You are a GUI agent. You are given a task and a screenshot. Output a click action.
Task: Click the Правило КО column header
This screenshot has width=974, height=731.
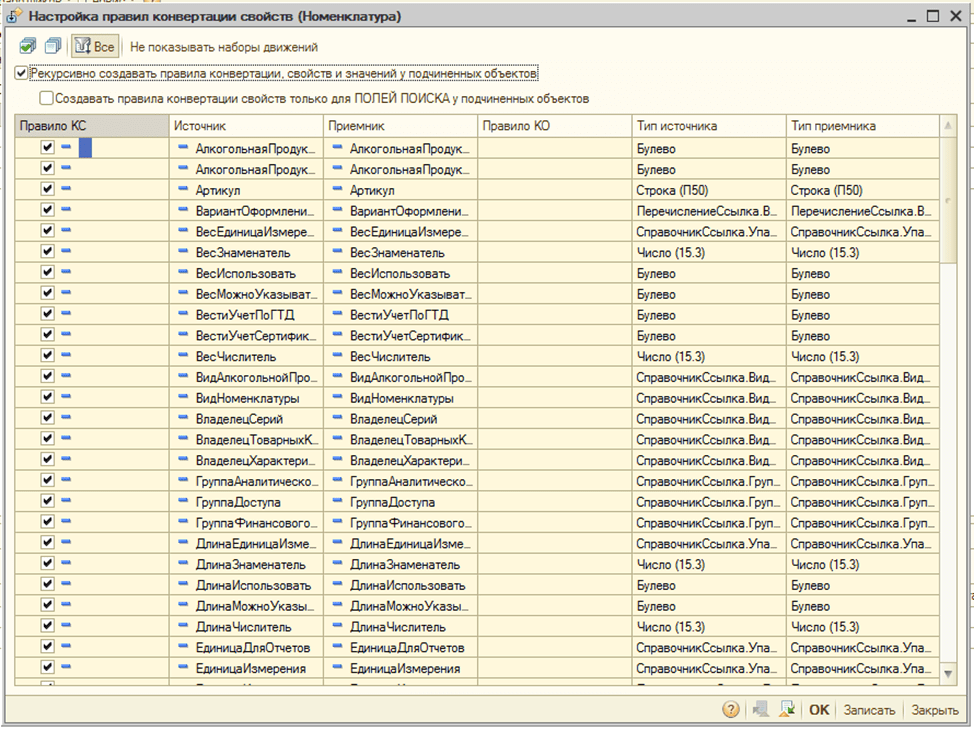coord(555,126)
